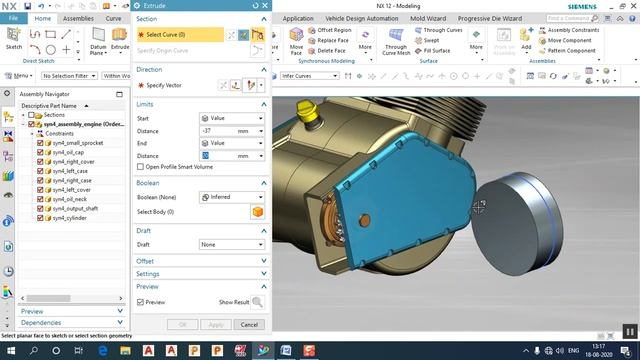
Task: Collapse the Limits section
Action: [264, 104]
